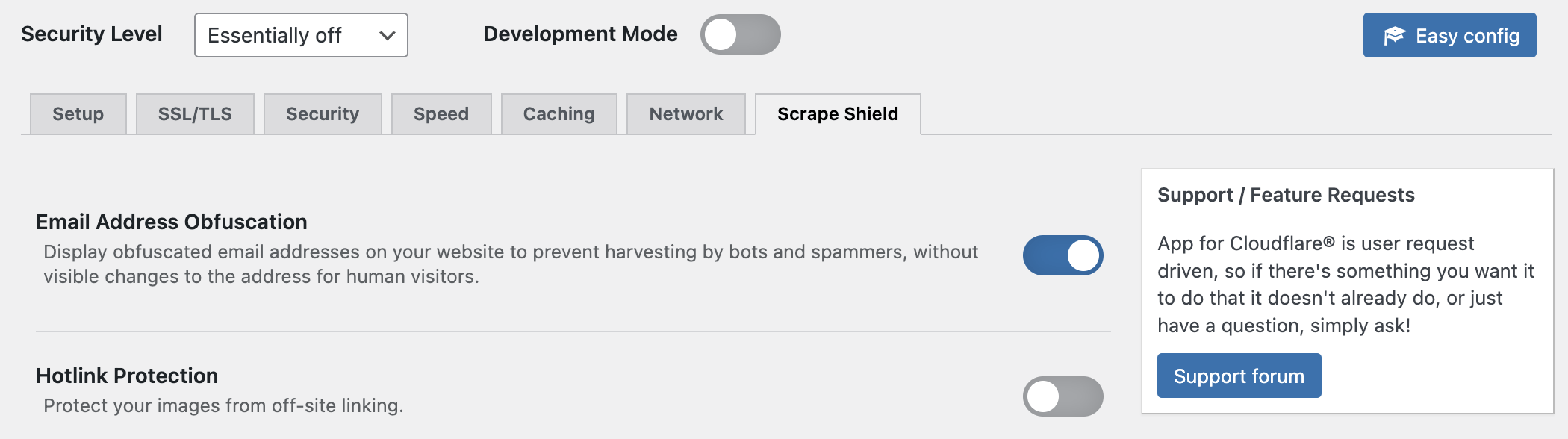Switch to the Network tab
Screen dimensions: 1568x439
686,114
